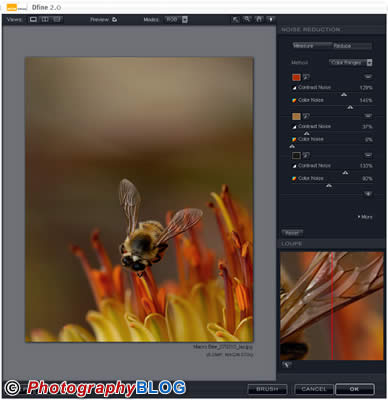Image resolution: width=388 pixels, height=400 pixels.
Task: Click the OK button
Action: point(354,389)
